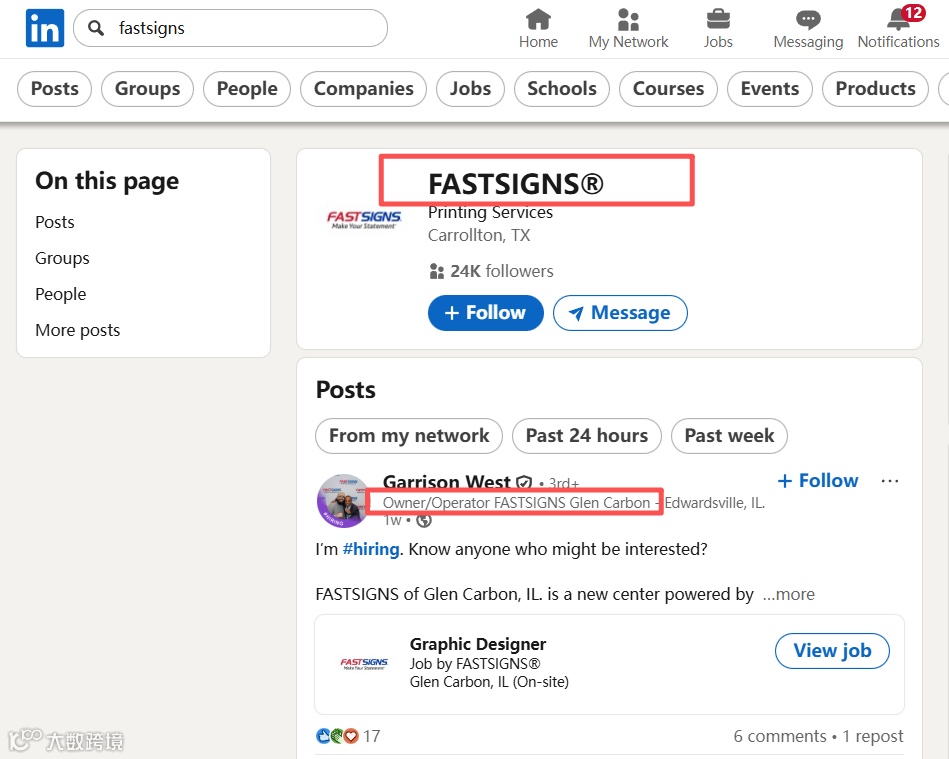The height and width of the screenshot is (759, 949).
Task: Open the 1 repost link
Action: [x=873, y=737]
